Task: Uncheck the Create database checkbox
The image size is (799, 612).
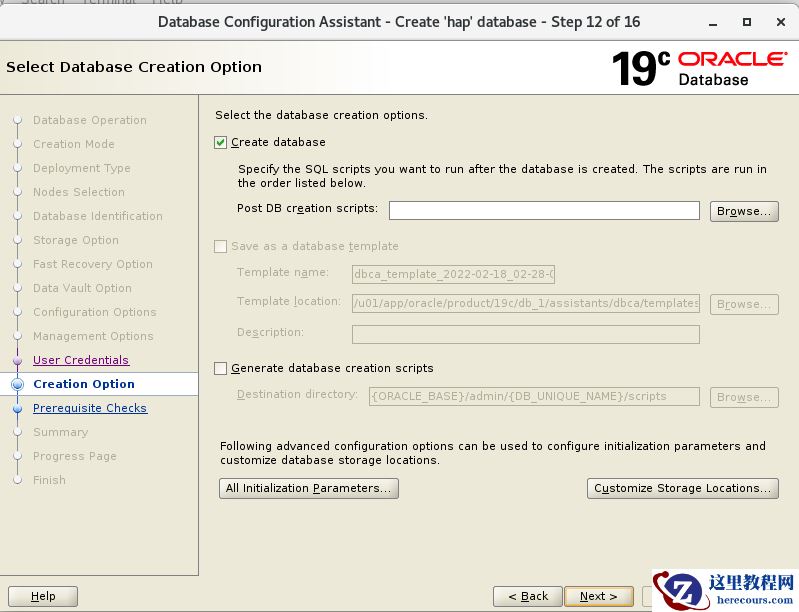Action: [220, 142]
